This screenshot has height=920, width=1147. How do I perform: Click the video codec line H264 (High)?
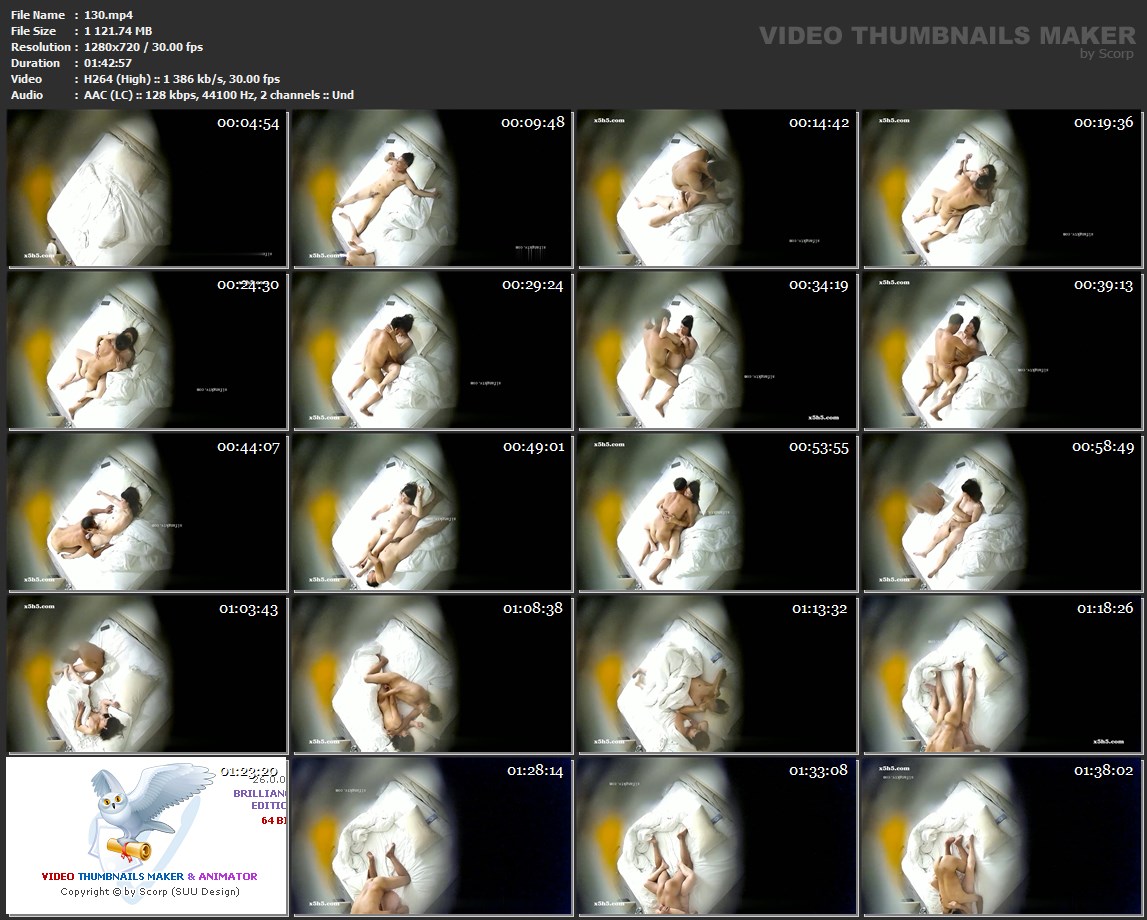(x=182, y=79)
